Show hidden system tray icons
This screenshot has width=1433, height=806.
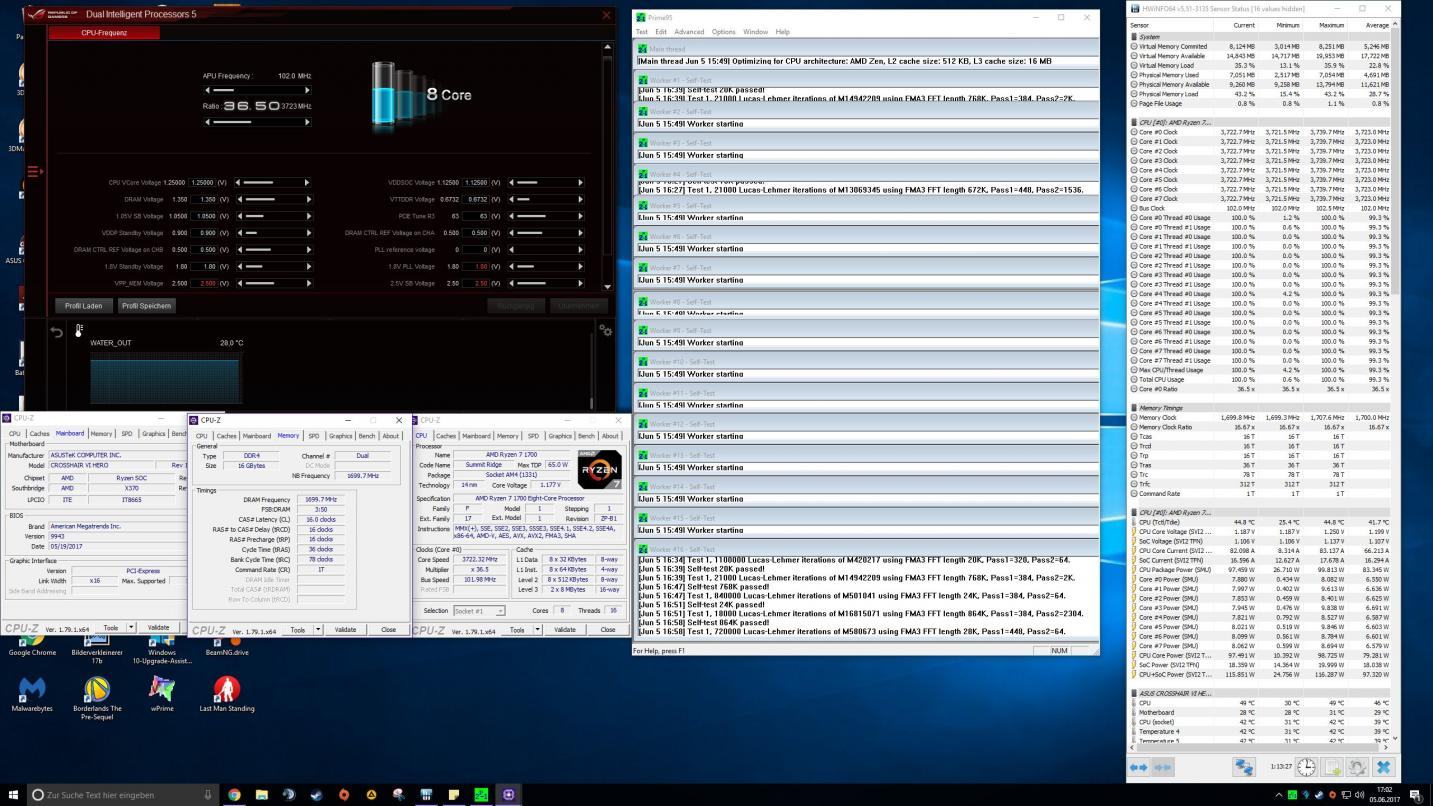tap(1278, 795)
